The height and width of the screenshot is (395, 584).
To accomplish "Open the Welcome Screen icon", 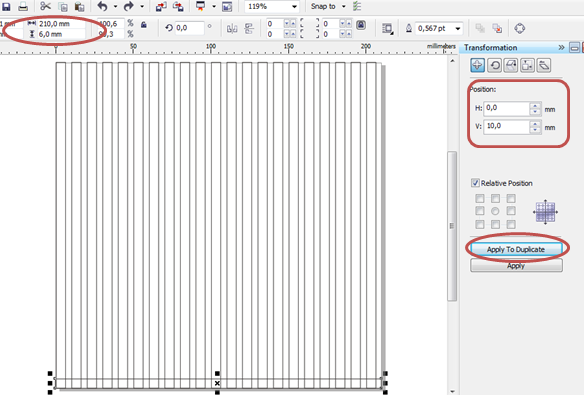I will [x=227, y=6].
